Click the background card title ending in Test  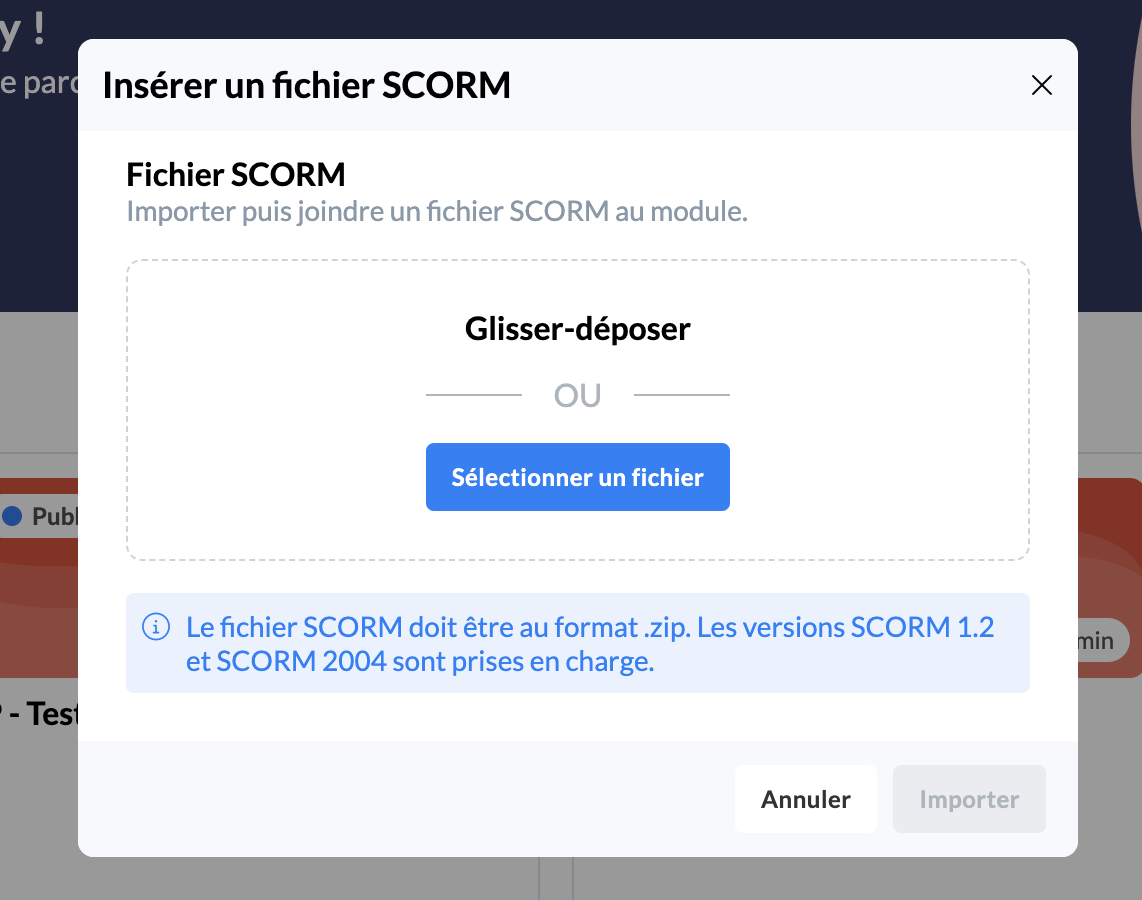point(40,714)
